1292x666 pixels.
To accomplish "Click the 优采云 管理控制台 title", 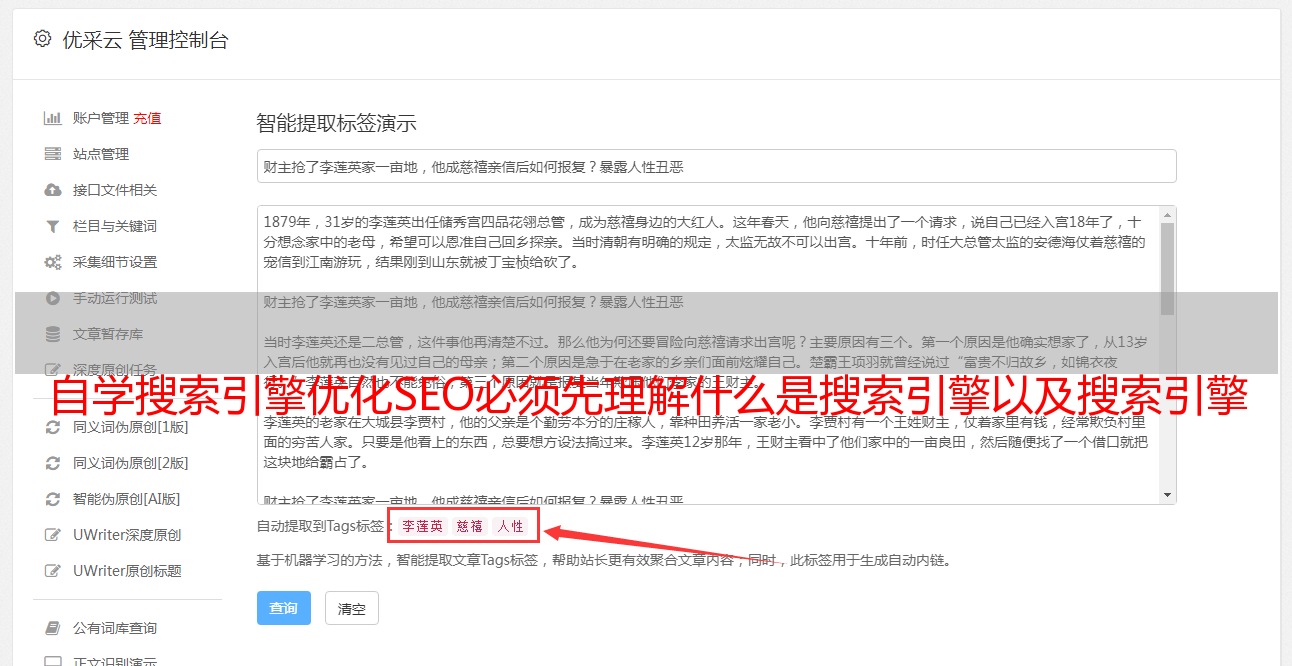I will tap(145, 40).
